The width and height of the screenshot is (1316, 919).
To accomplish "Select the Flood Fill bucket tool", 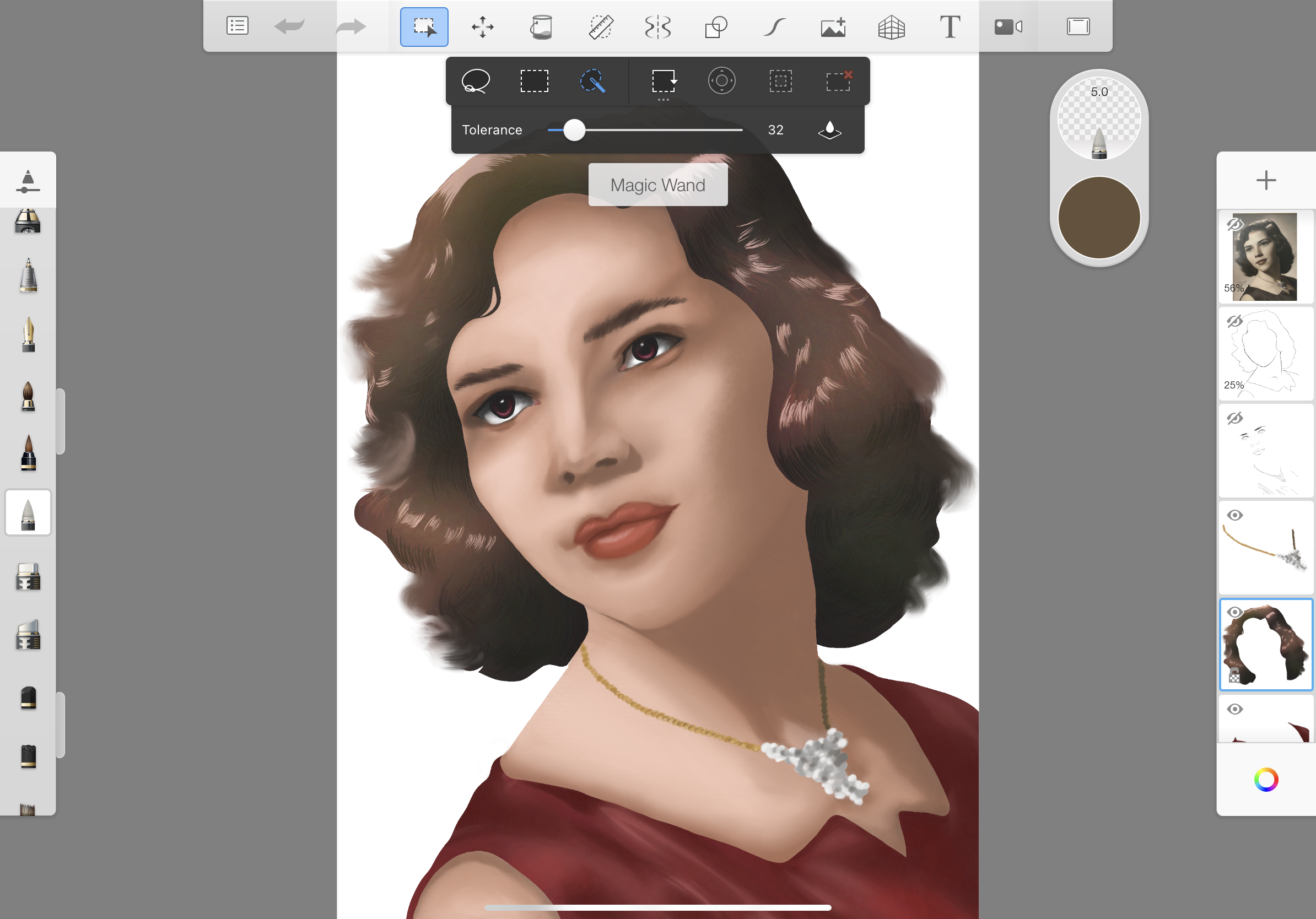I will click(541, 27).
